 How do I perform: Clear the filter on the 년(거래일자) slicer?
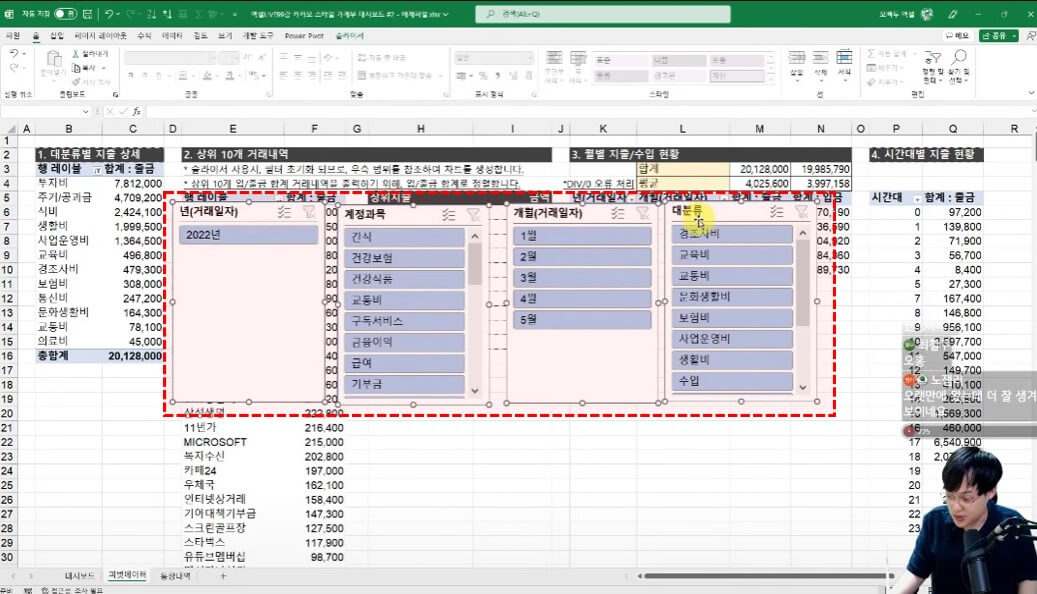click(308, 212)
